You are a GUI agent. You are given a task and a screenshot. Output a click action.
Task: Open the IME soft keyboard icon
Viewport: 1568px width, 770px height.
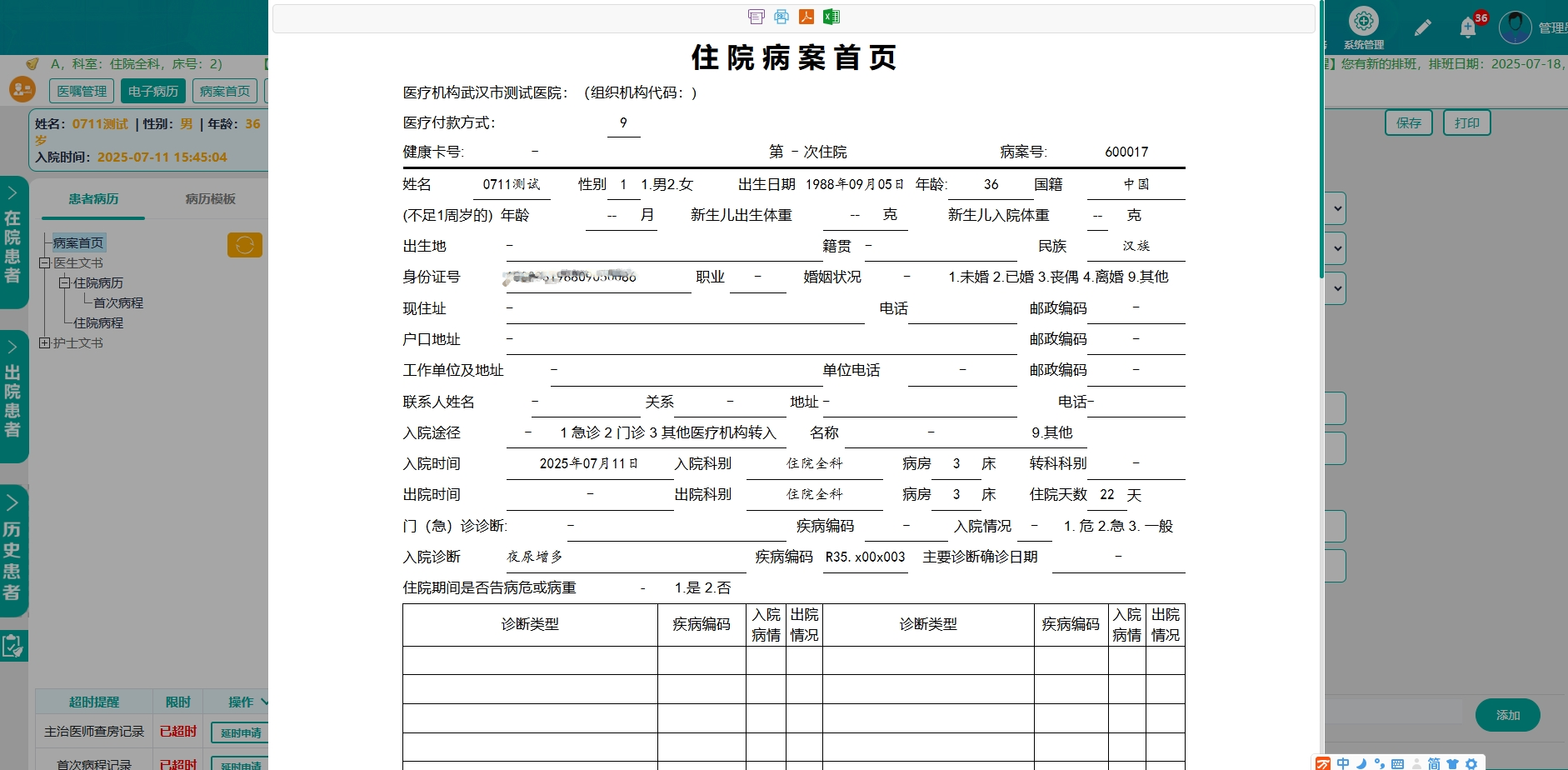(1398, 763)
